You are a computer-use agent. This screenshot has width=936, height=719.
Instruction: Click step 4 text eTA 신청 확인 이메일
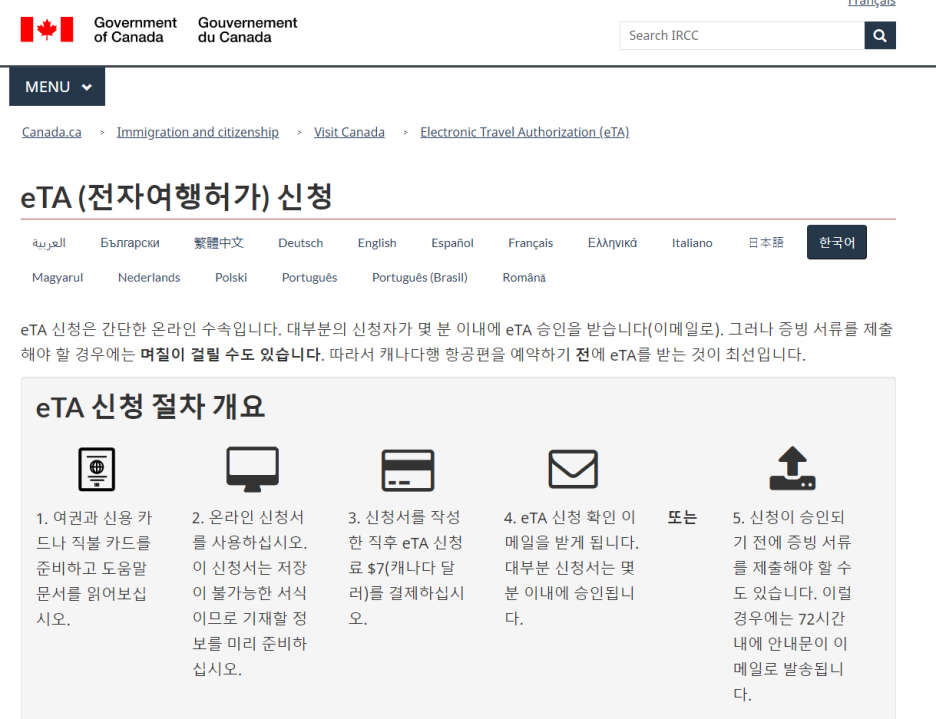[571, 567]
